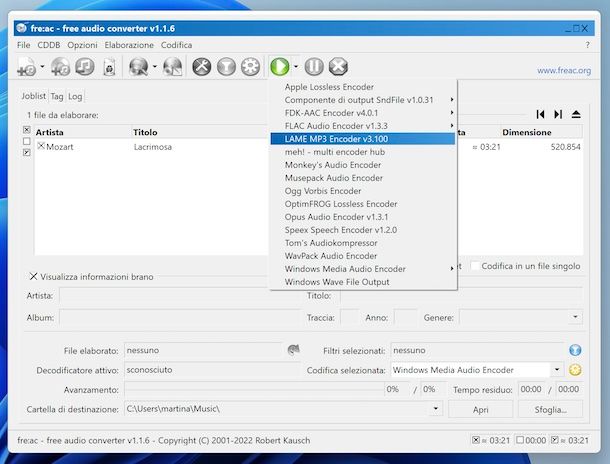610x464 pixels.
Task: Start encoding with the green play icon
Action: 280,67
